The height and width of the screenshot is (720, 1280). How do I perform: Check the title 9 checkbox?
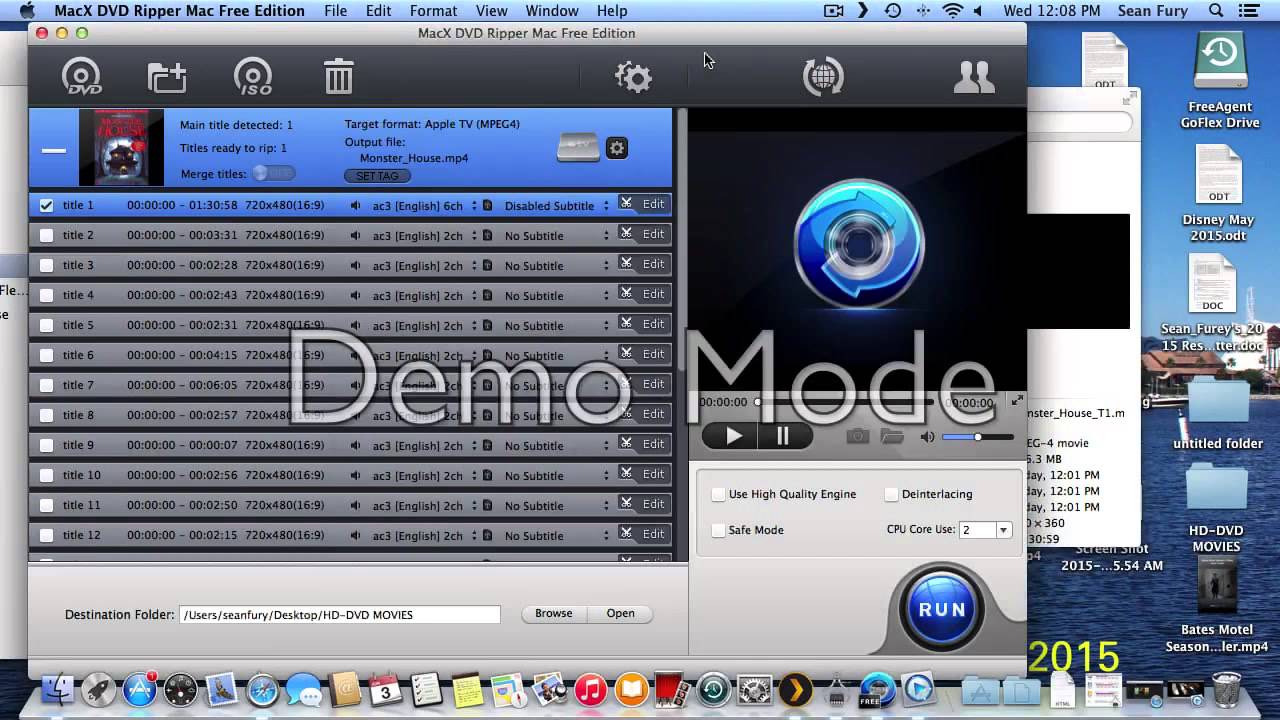point(46,445)
